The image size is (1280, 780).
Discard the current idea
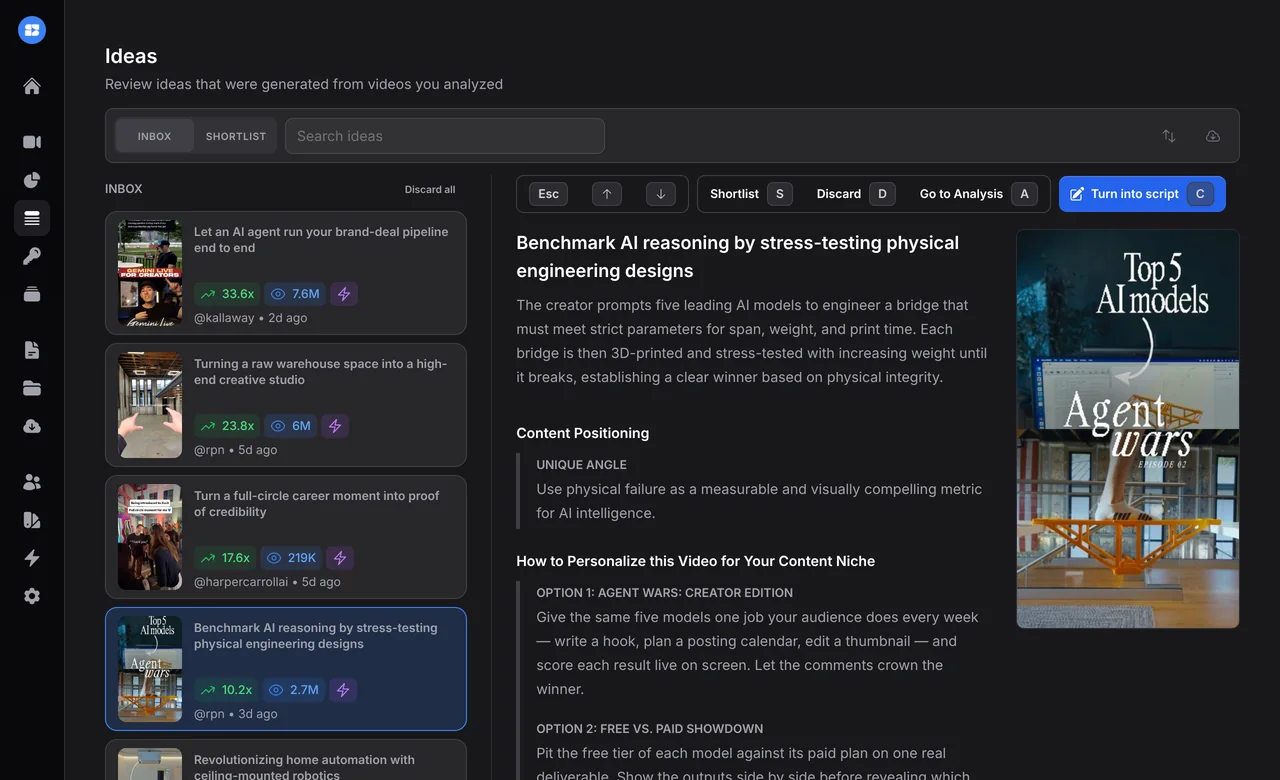856,194
